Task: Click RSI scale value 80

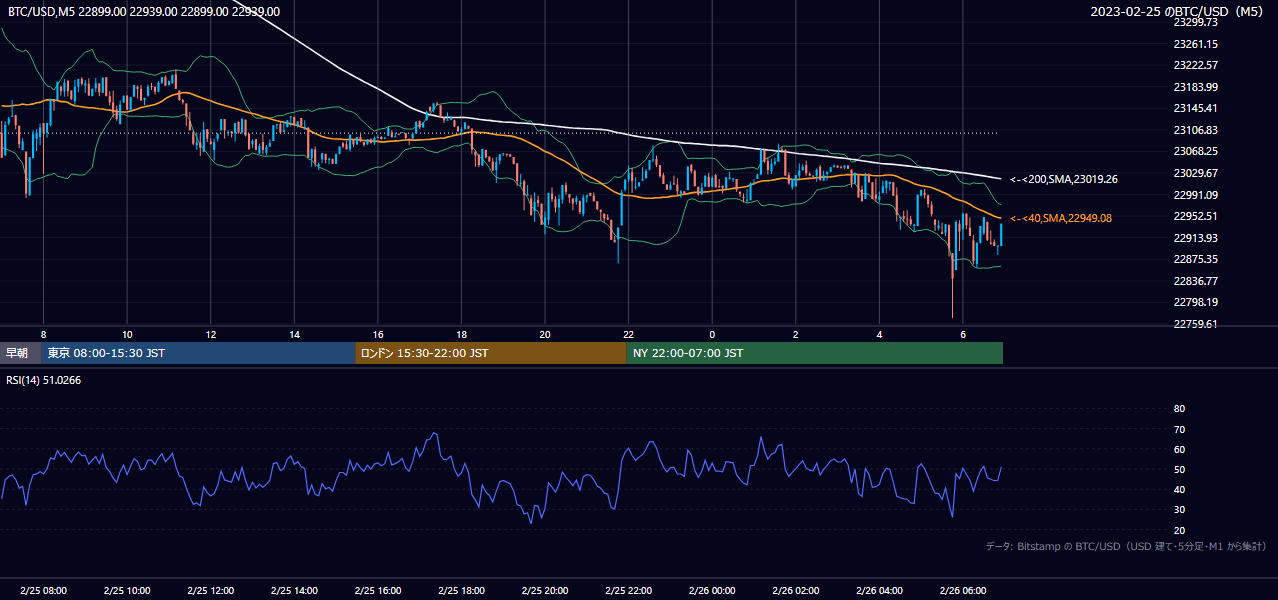Action: pyautogui.click(x=1179, y=409)
